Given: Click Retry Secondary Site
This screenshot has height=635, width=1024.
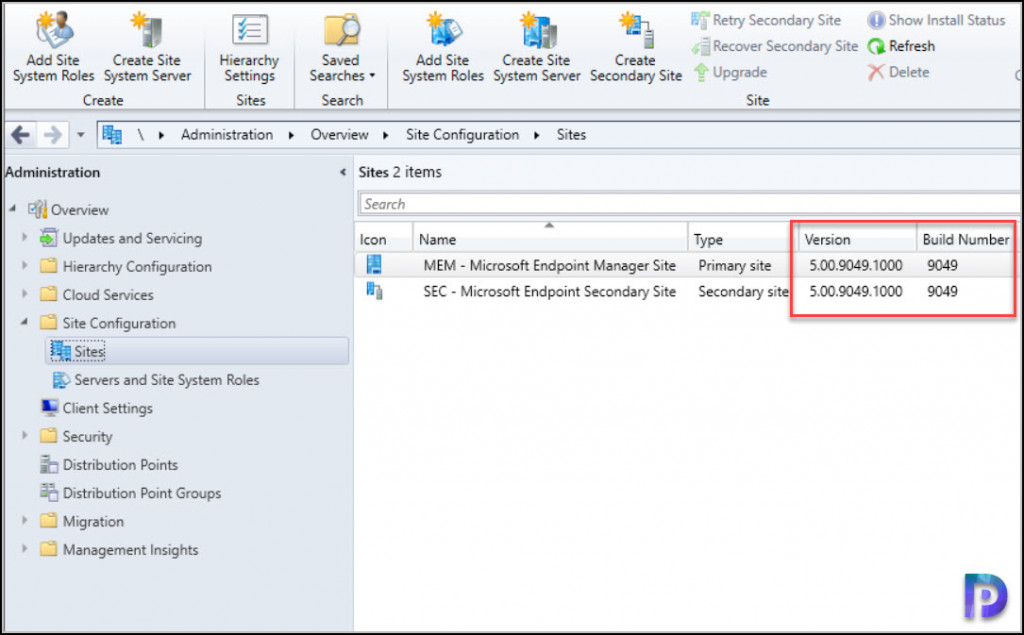Looking at the screenshot, I should [766, 20].
